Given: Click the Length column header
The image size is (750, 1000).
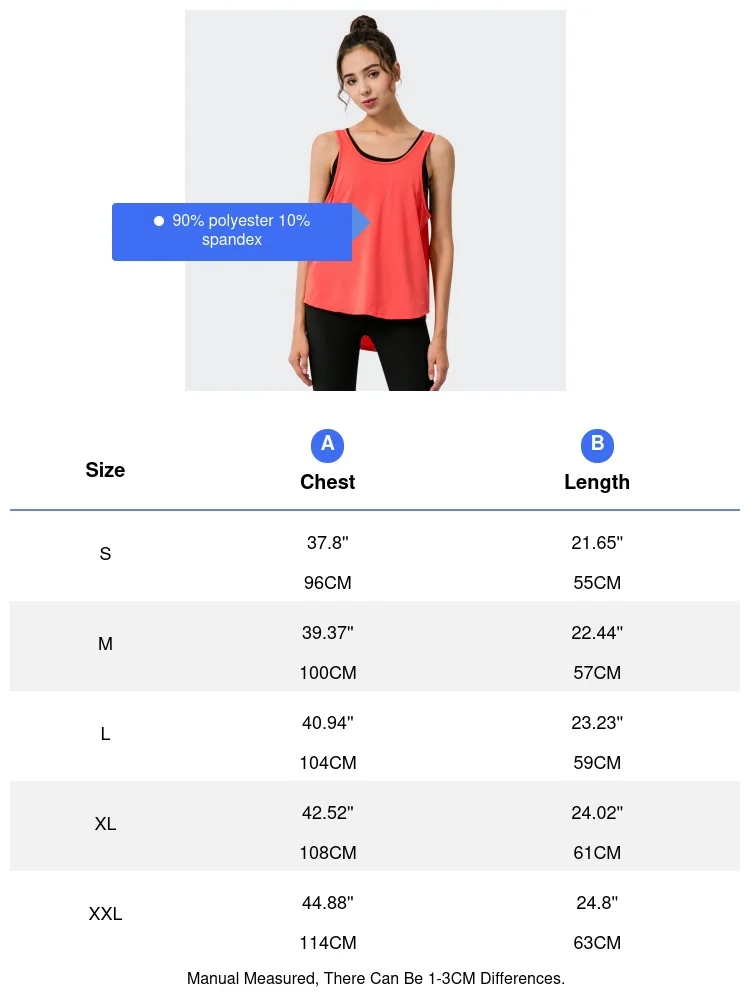Looking at the screenshot, I should point(597,482).
